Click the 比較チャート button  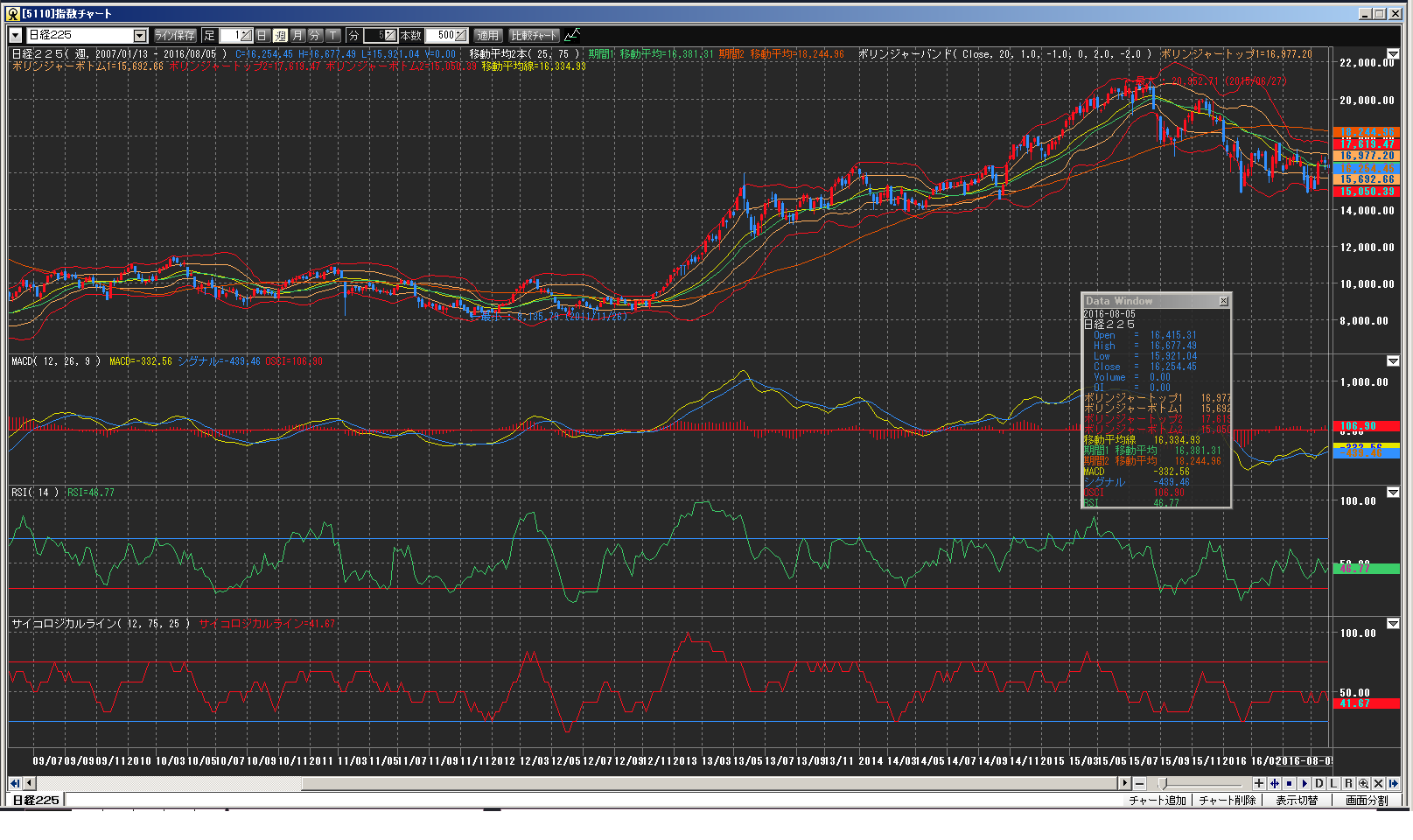pos(534,35)
